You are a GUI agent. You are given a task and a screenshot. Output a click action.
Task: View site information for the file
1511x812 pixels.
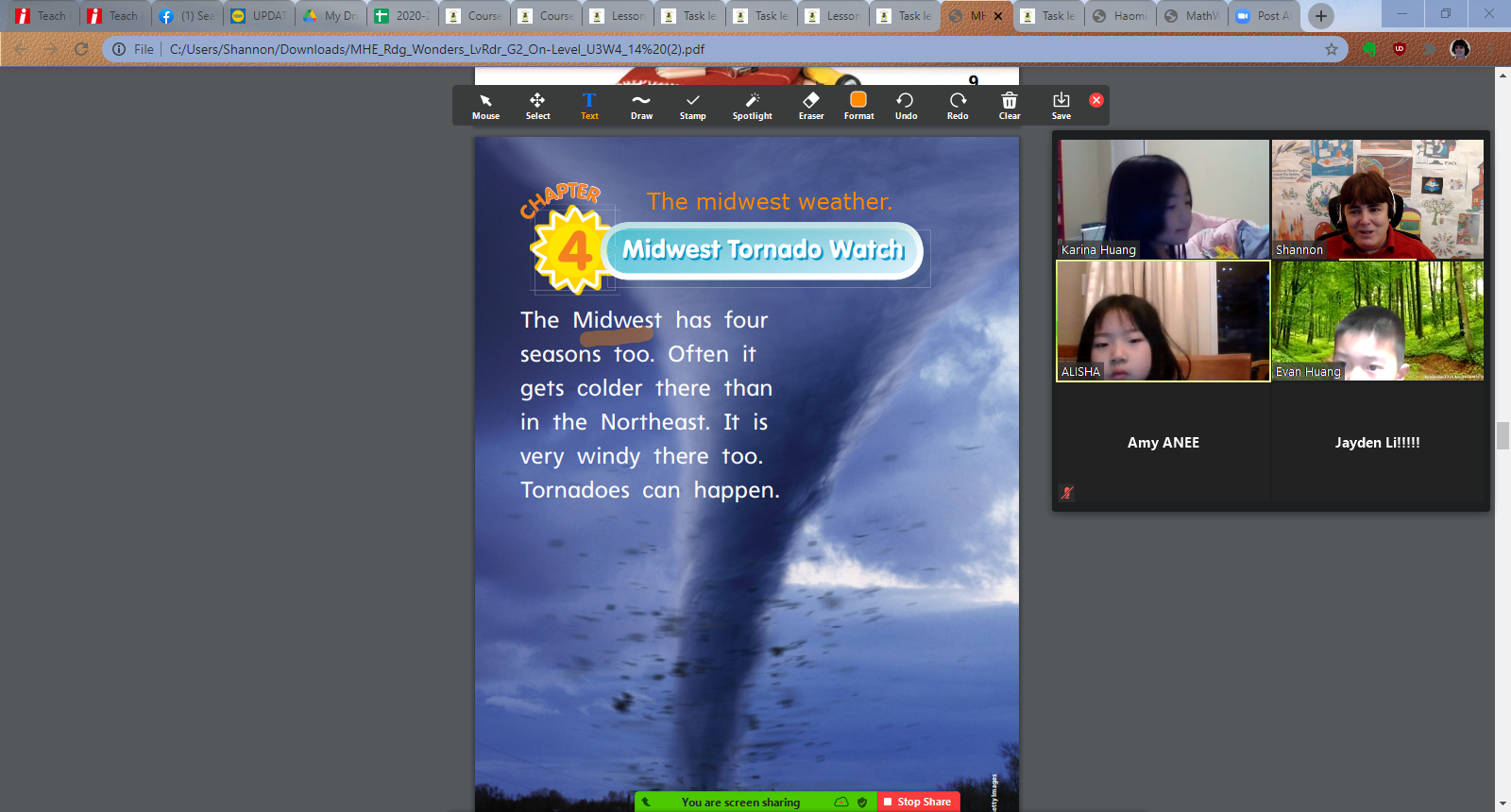coord(119,49)
